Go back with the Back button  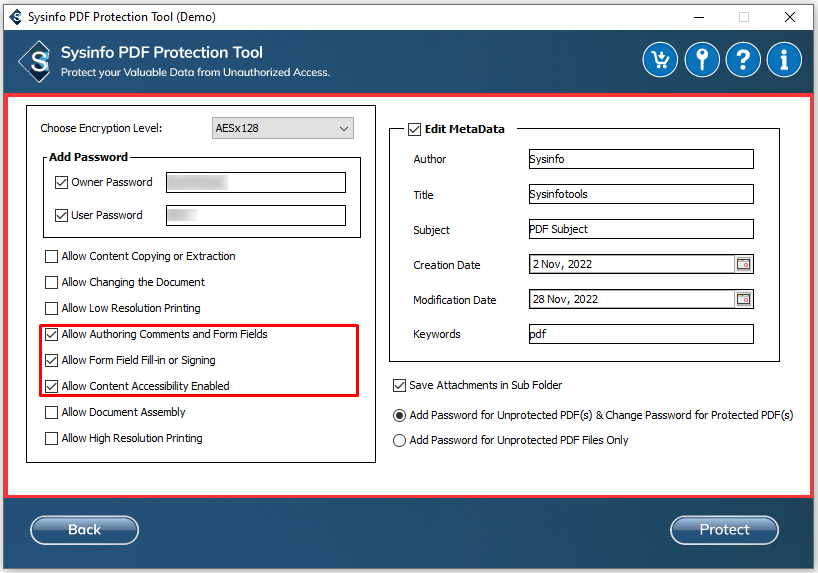pyautogui.click(x=85, y=530)
